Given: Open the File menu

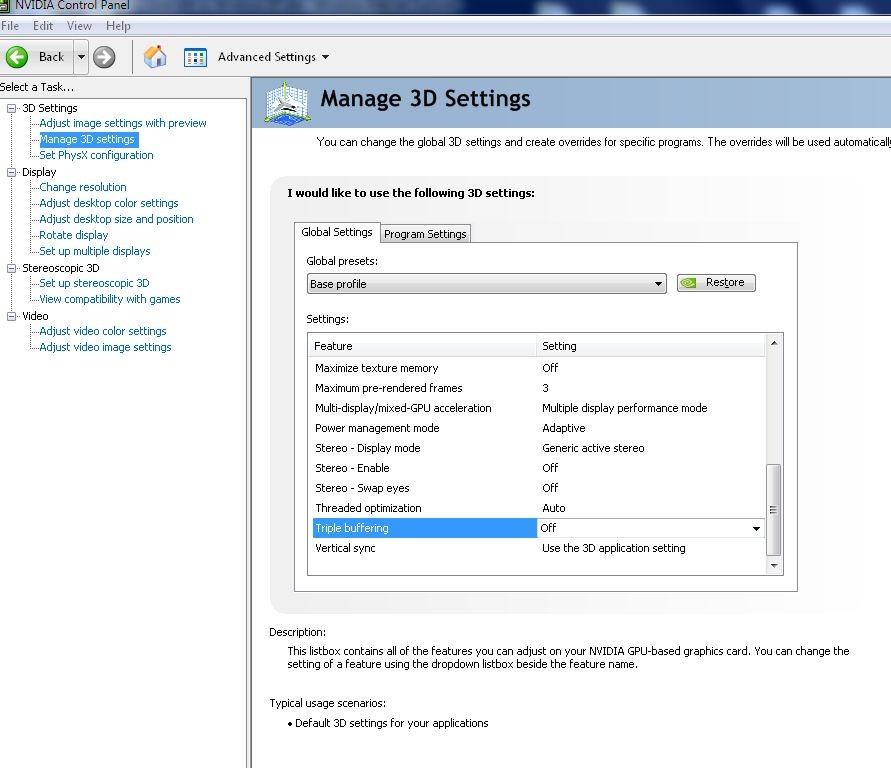Looking at the screenshot, I should (x=10, y=26).
